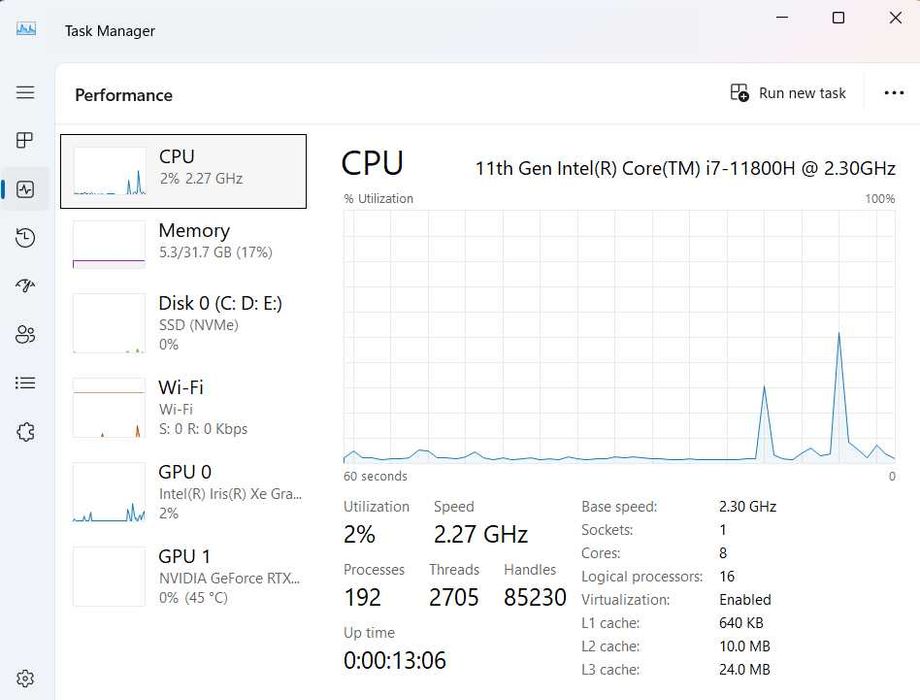Select GPU 0 Intel Iris Xe item
This screenshot has width=920, height=700.
[183, 491]
